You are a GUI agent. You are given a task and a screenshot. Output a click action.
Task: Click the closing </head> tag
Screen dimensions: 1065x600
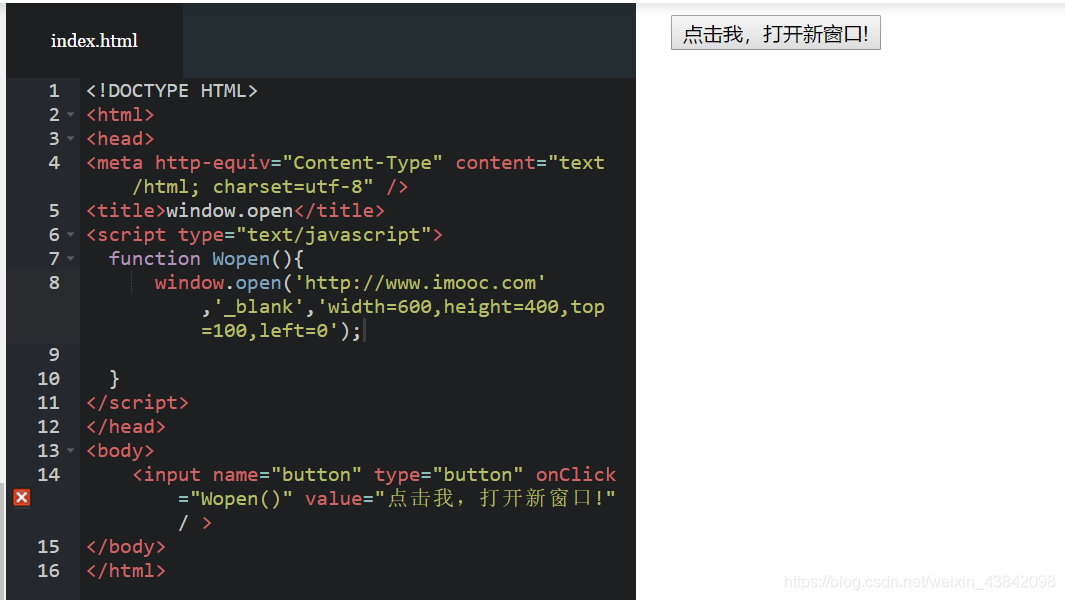click(x=126, y=427)
